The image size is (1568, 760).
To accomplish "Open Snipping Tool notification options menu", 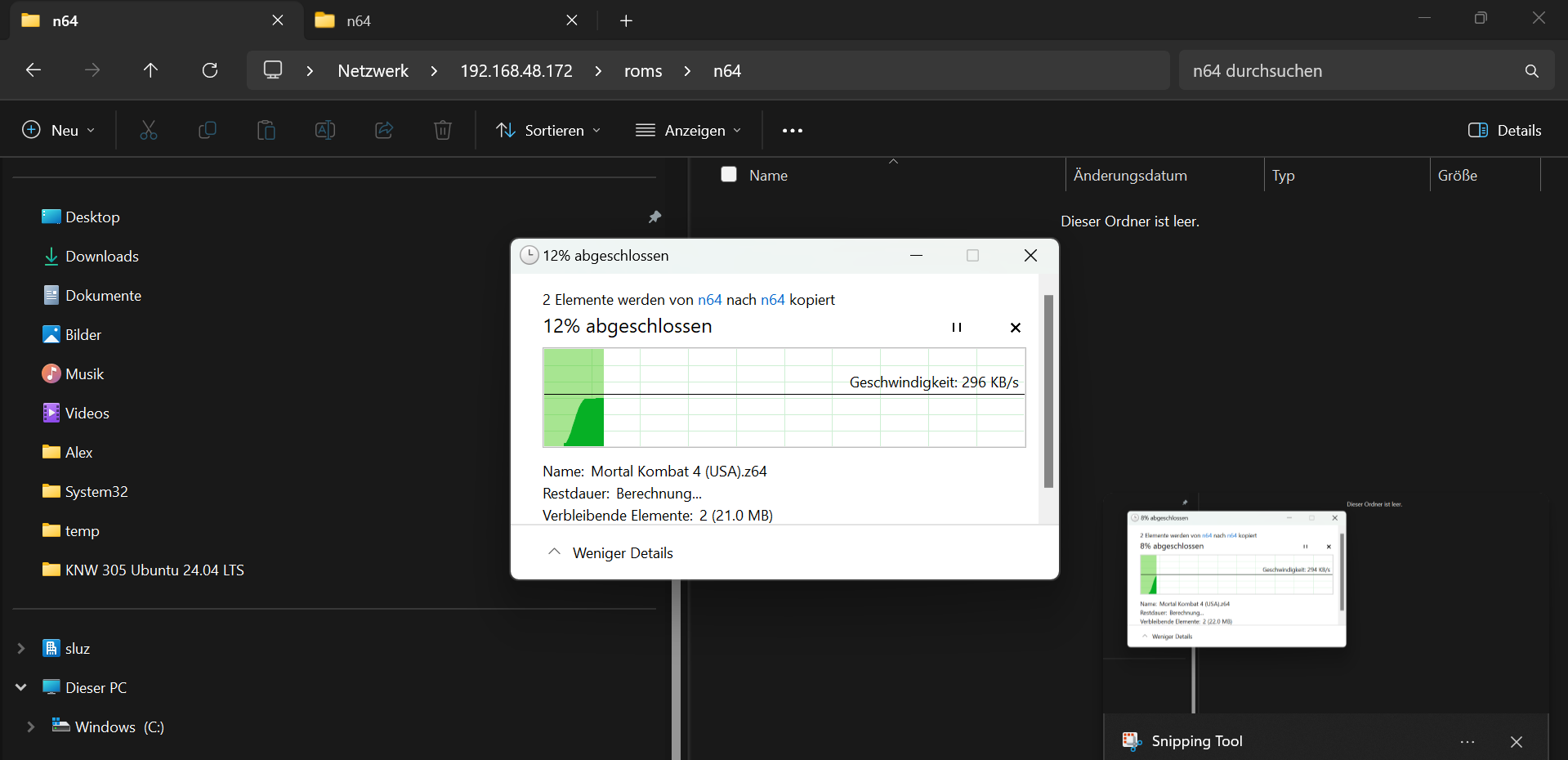I will (1467, 742).
